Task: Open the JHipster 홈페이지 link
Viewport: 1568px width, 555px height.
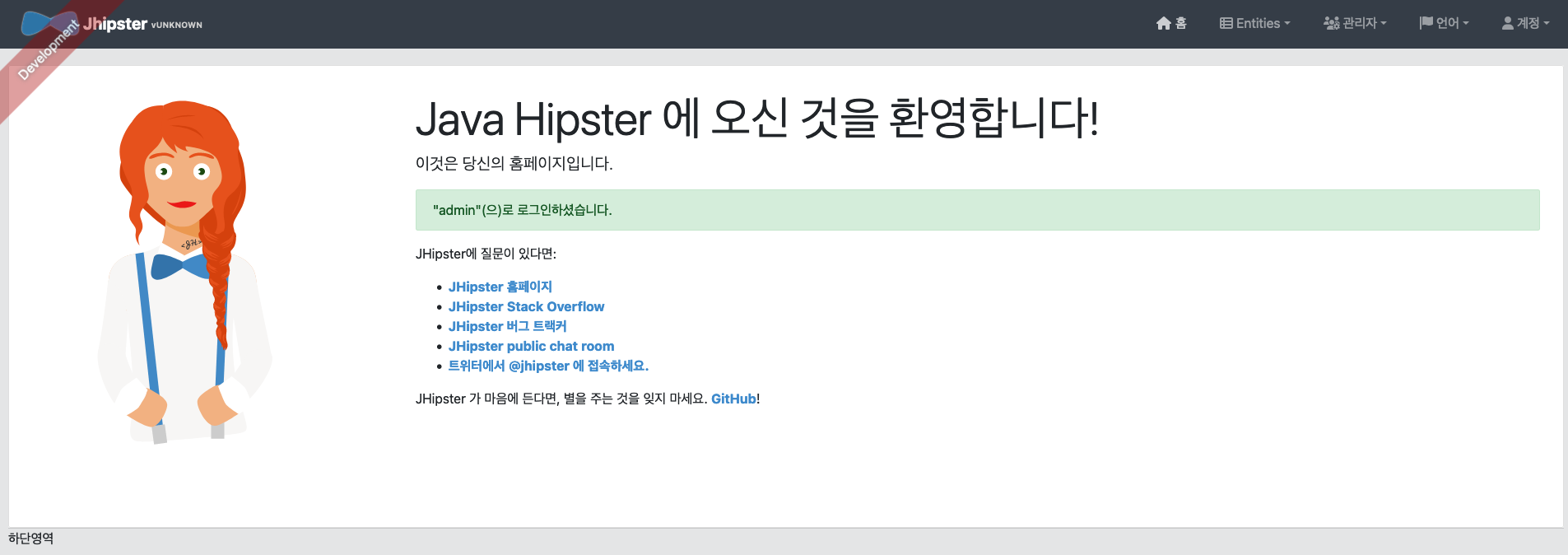Action: pyautogui.click(x=500, y=287)
